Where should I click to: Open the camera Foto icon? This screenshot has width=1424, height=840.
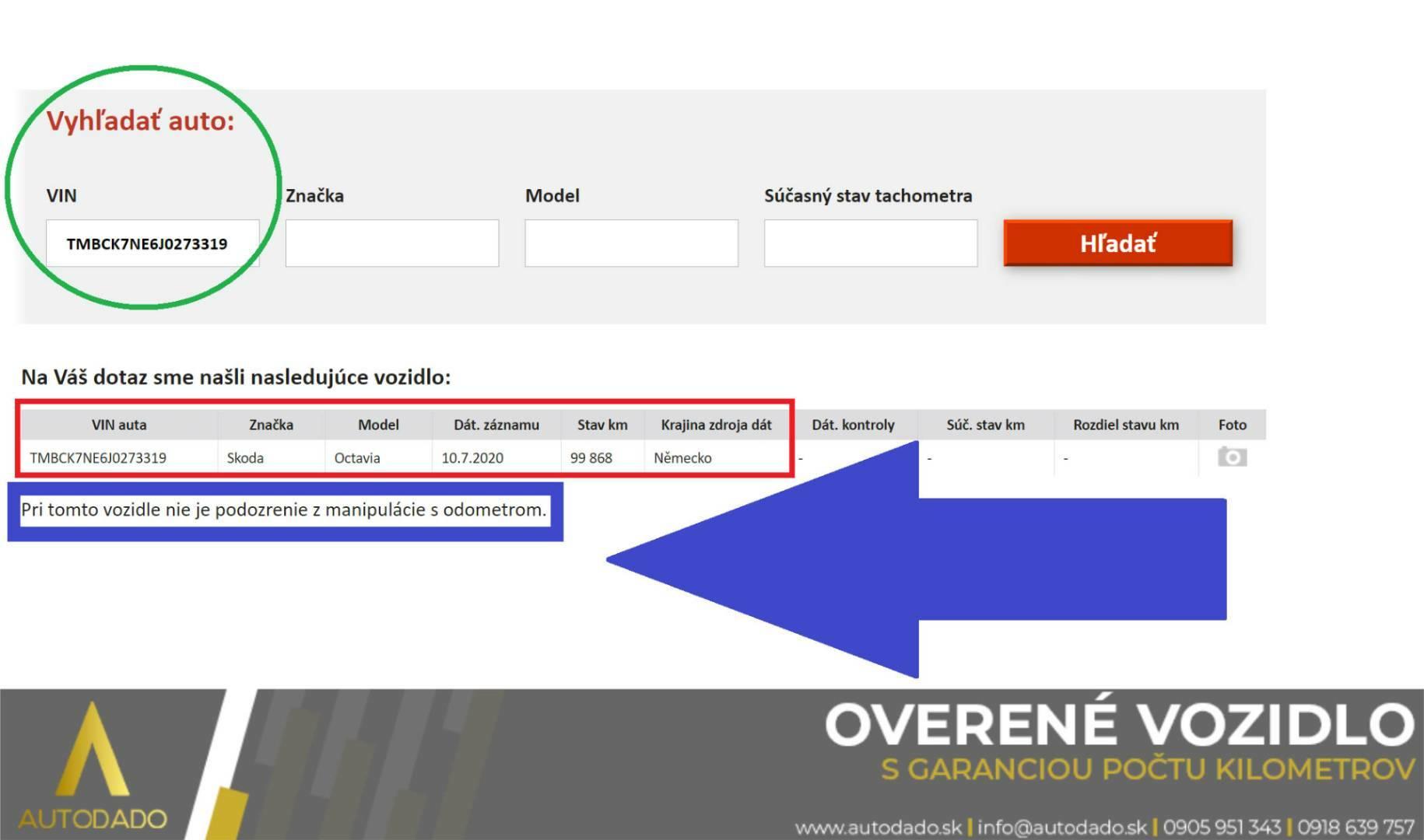pyautogui.click(x=1232, y=457)
